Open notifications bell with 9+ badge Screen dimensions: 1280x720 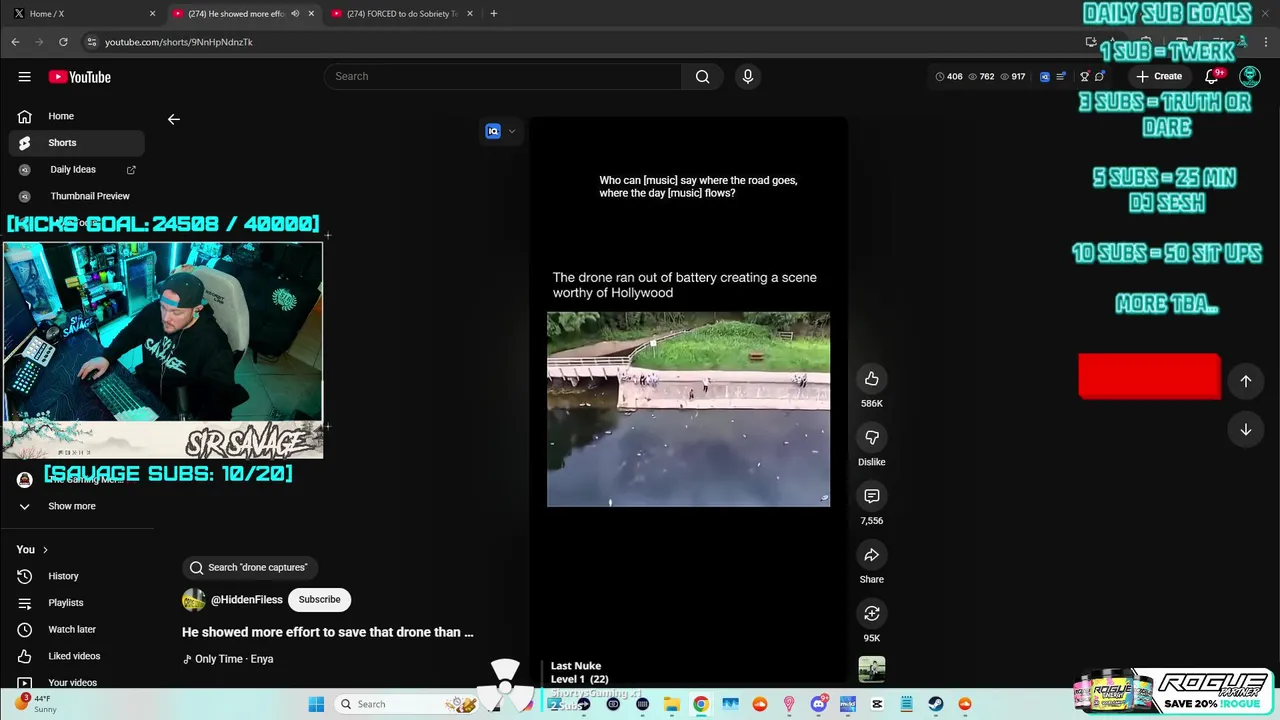(1212, 76)
